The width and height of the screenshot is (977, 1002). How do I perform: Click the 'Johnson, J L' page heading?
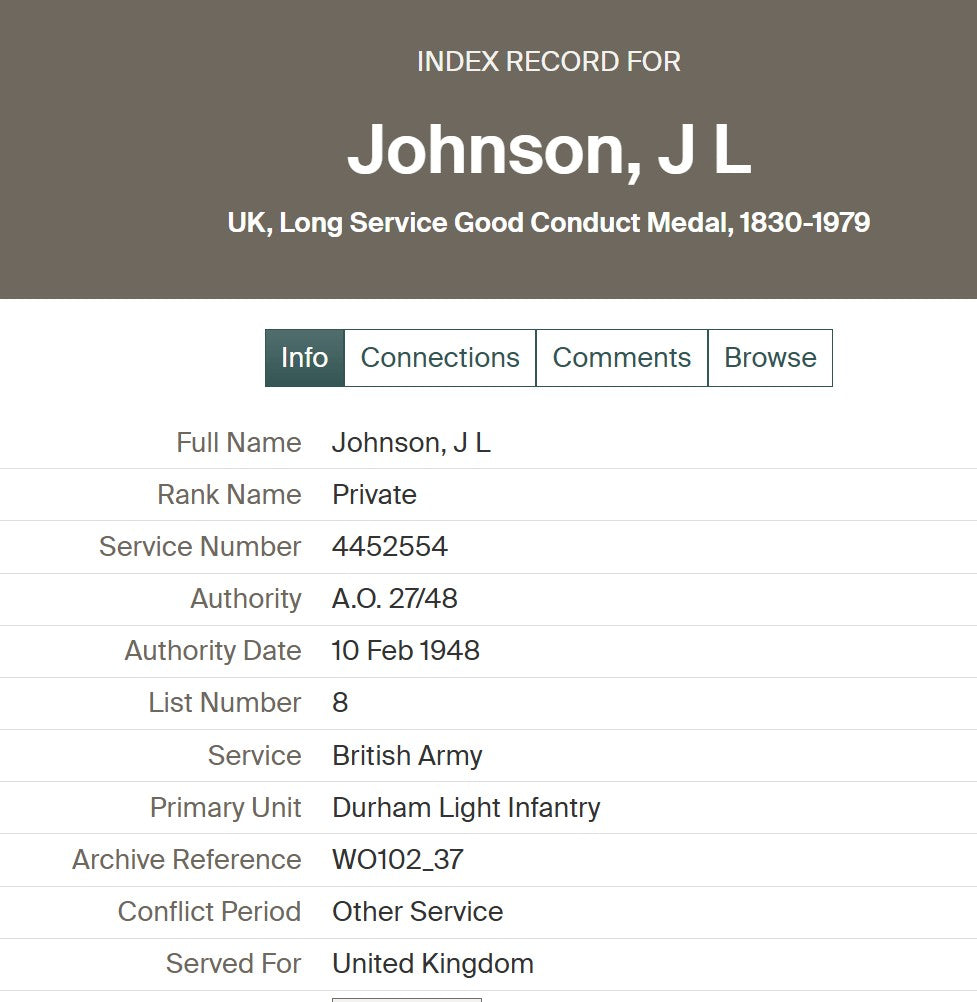tap(549, 150)
